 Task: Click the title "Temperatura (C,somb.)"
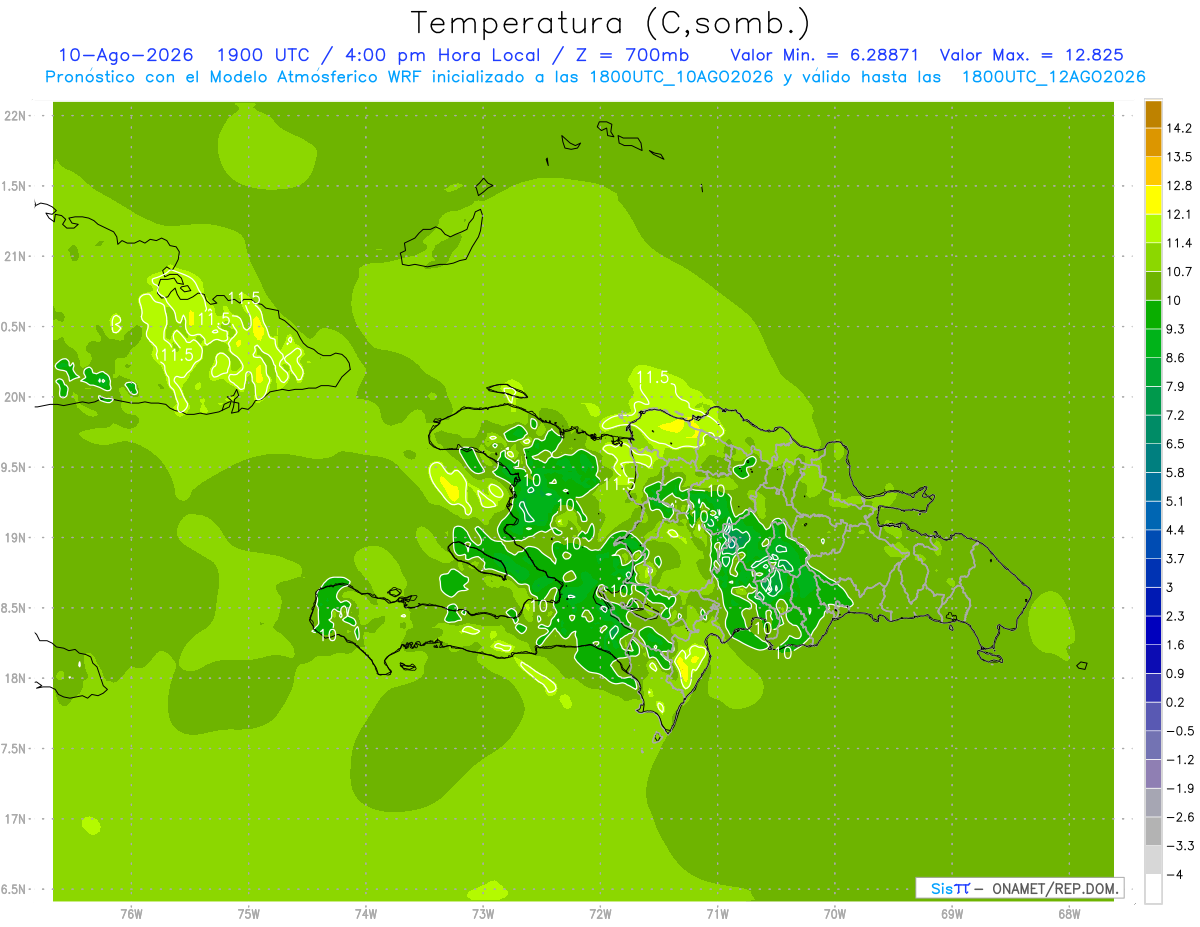click(x=611, y=23)
